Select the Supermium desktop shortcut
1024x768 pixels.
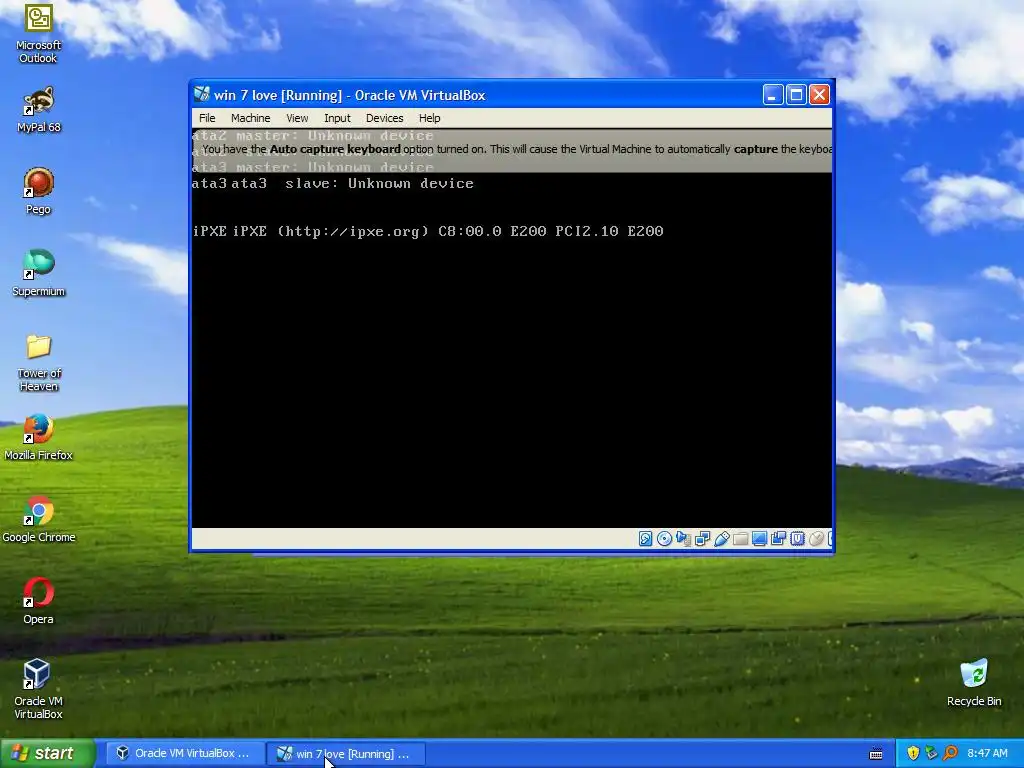pos(39,273)
